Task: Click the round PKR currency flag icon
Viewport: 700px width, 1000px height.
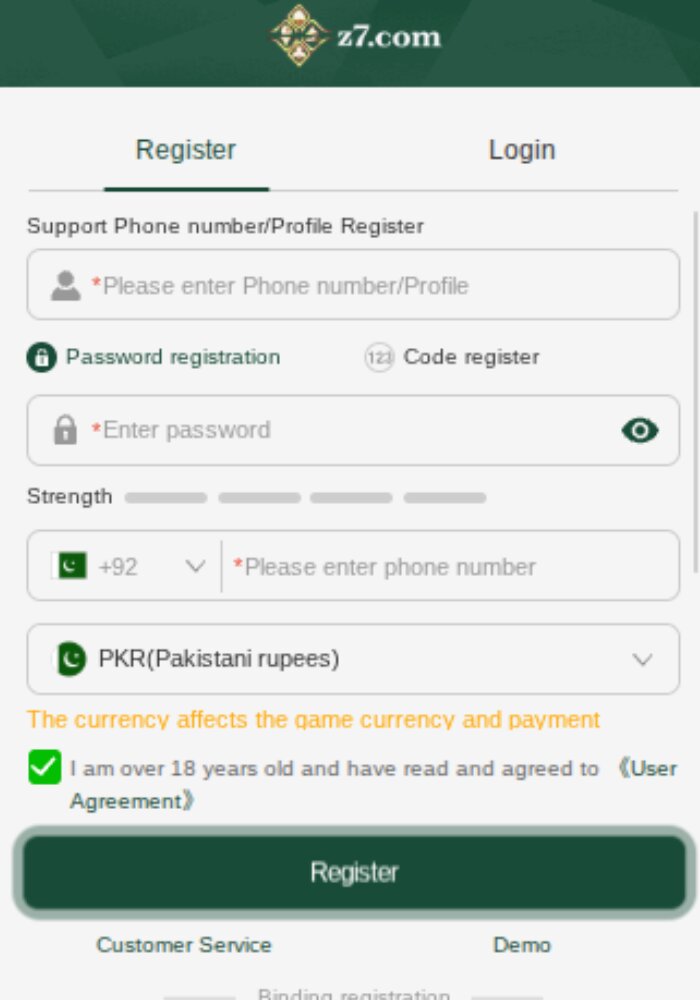Action: 70,659
